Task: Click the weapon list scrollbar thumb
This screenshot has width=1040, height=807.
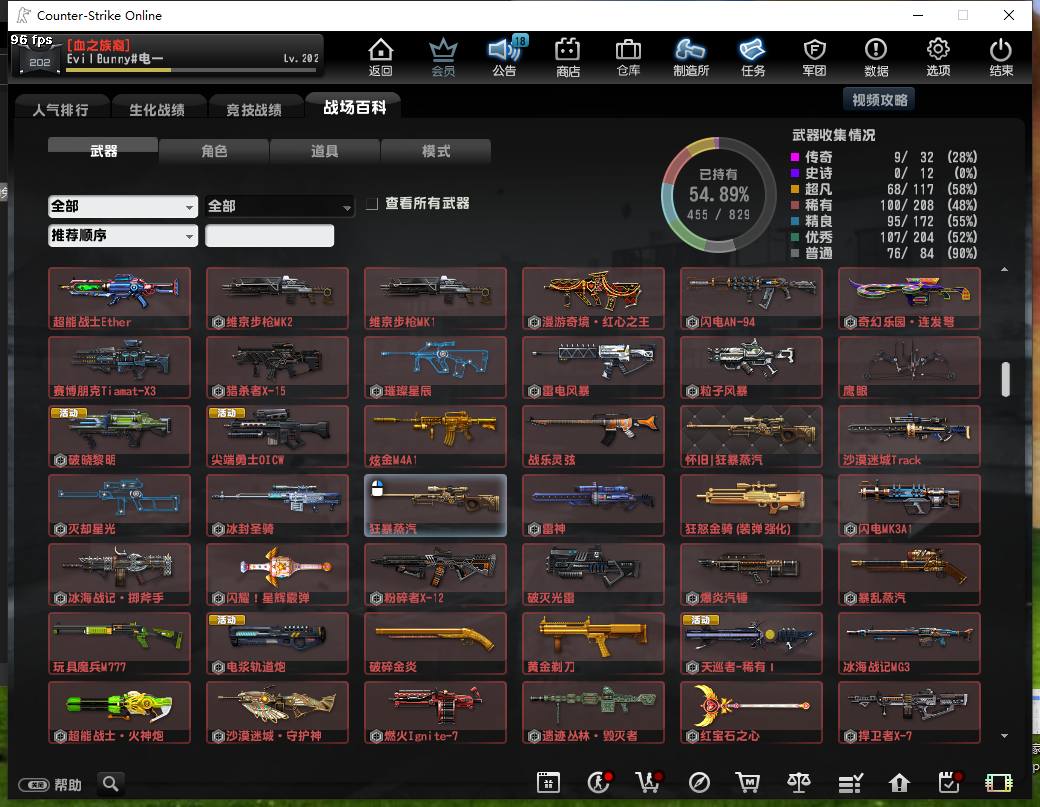Action: click(1006, 379)
